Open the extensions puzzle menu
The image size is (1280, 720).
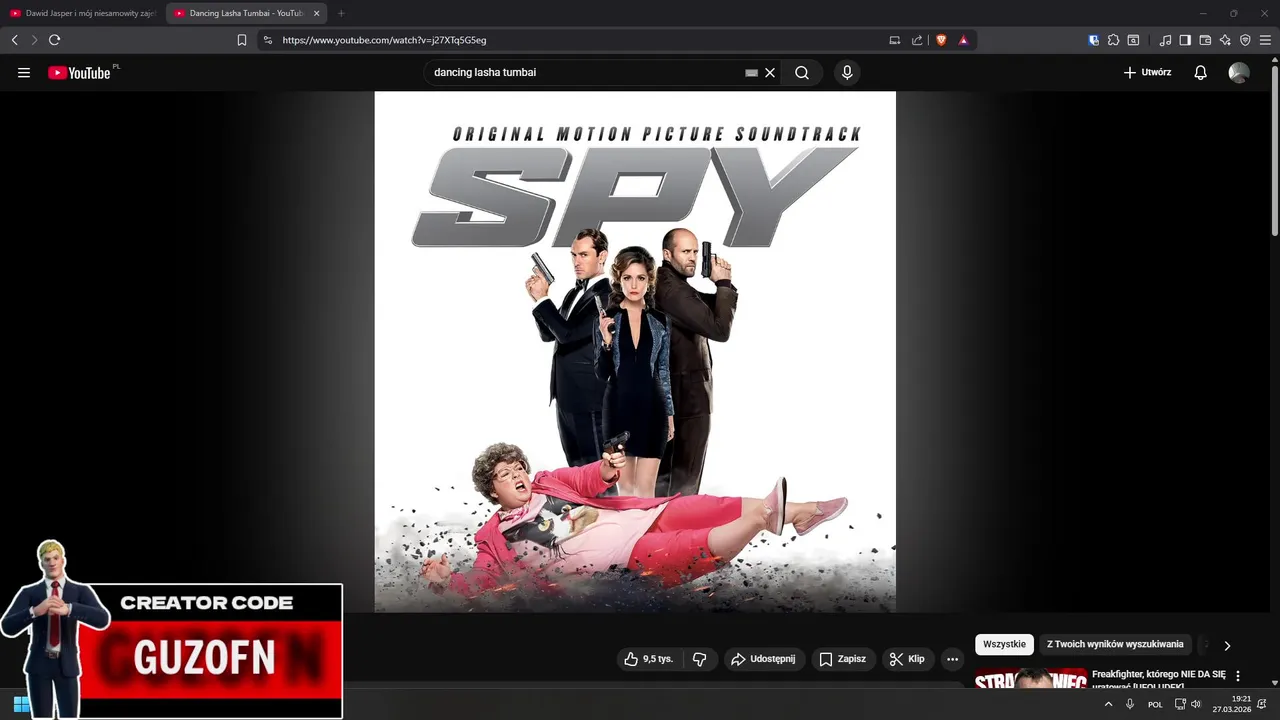point(1113,40)
